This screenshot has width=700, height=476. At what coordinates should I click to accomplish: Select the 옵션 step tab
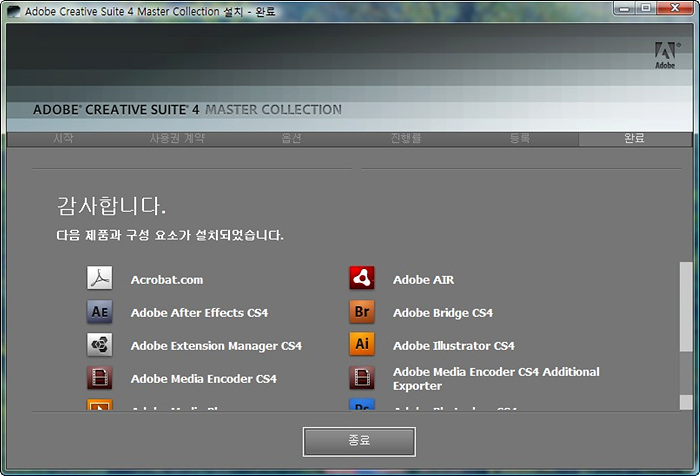tap(292, 138)
